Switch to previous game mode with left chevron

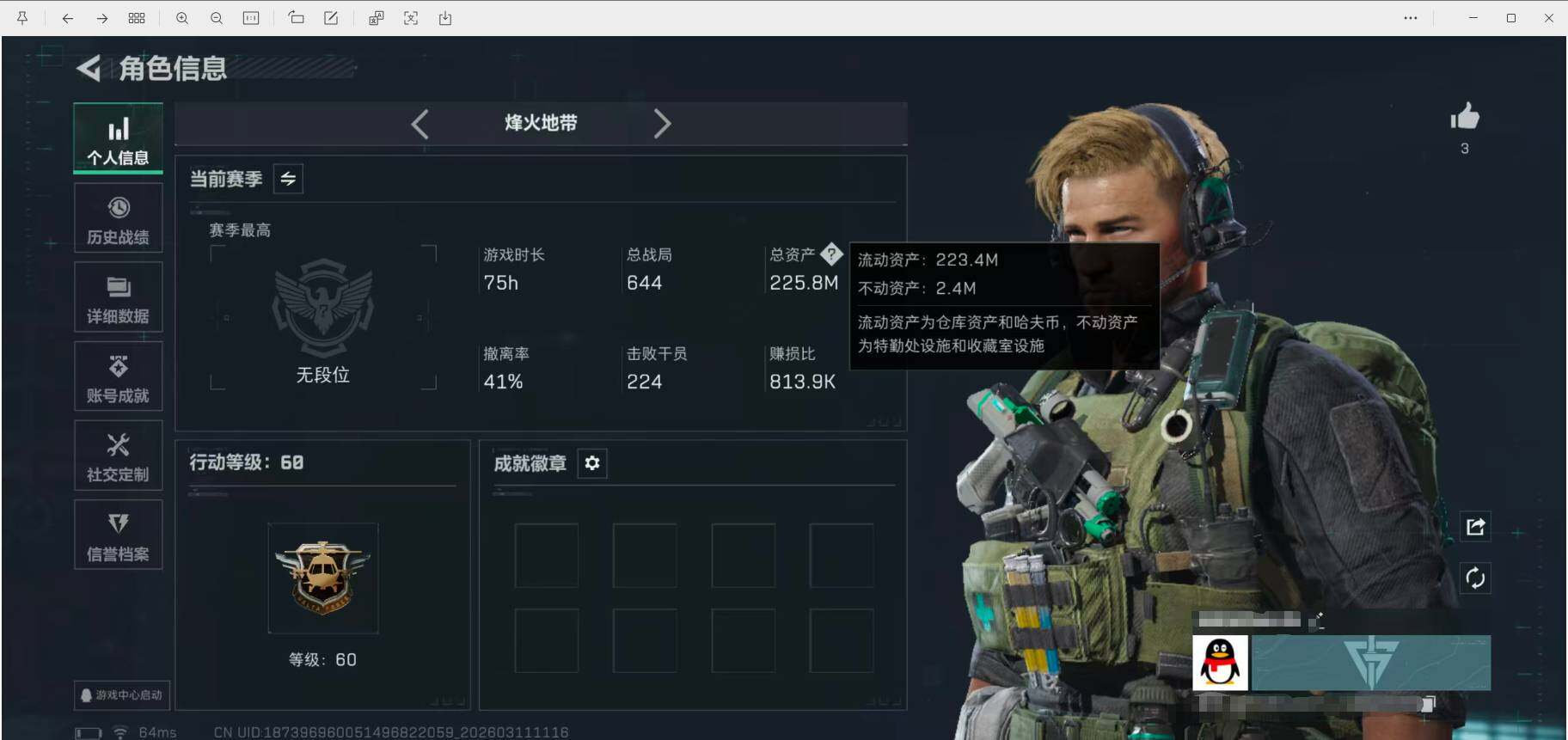pyautogui.click(x=420, y=124)
